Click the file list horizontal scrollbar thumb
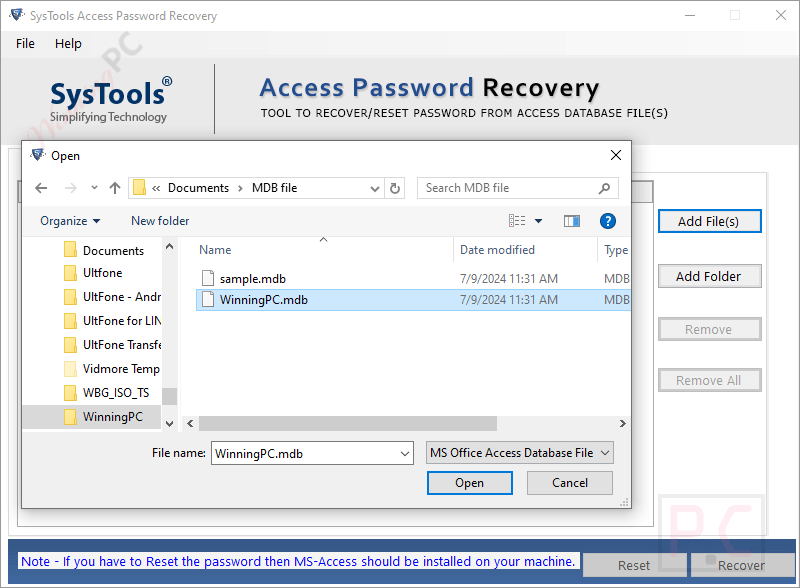 point(348,424)
